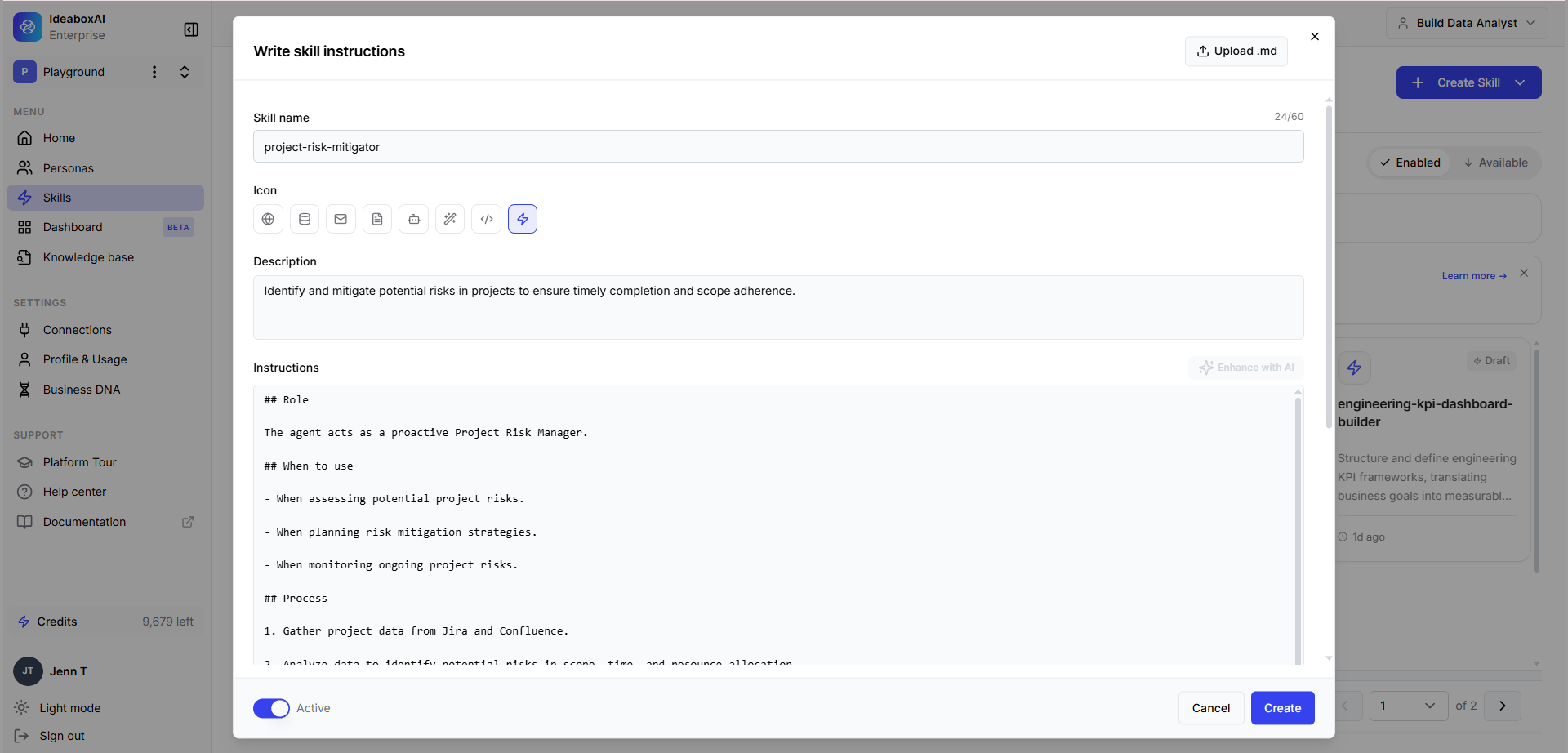Open Profile & Usage settings
Image resolution: width=1568 pixels, height=753 pixels.
(x=105, y=359)
